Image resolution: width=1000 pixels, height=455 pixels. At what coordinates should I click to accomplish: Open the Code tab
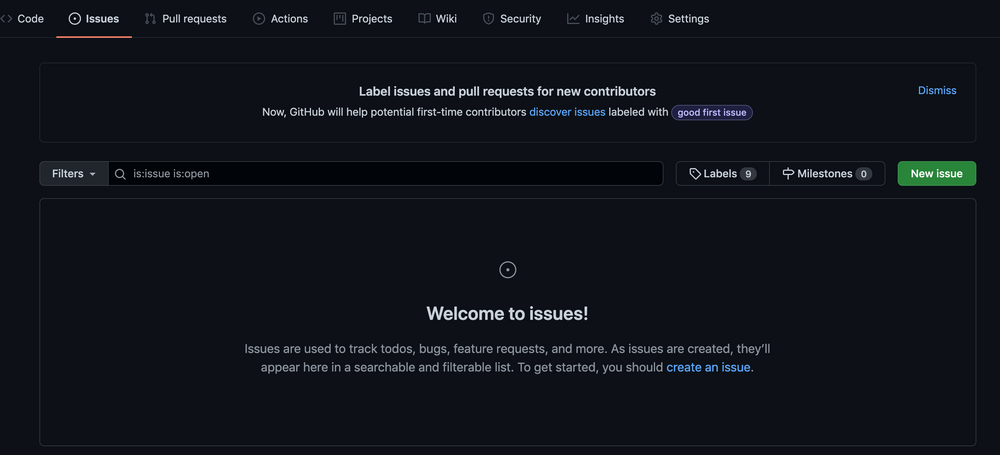(24, 18)
